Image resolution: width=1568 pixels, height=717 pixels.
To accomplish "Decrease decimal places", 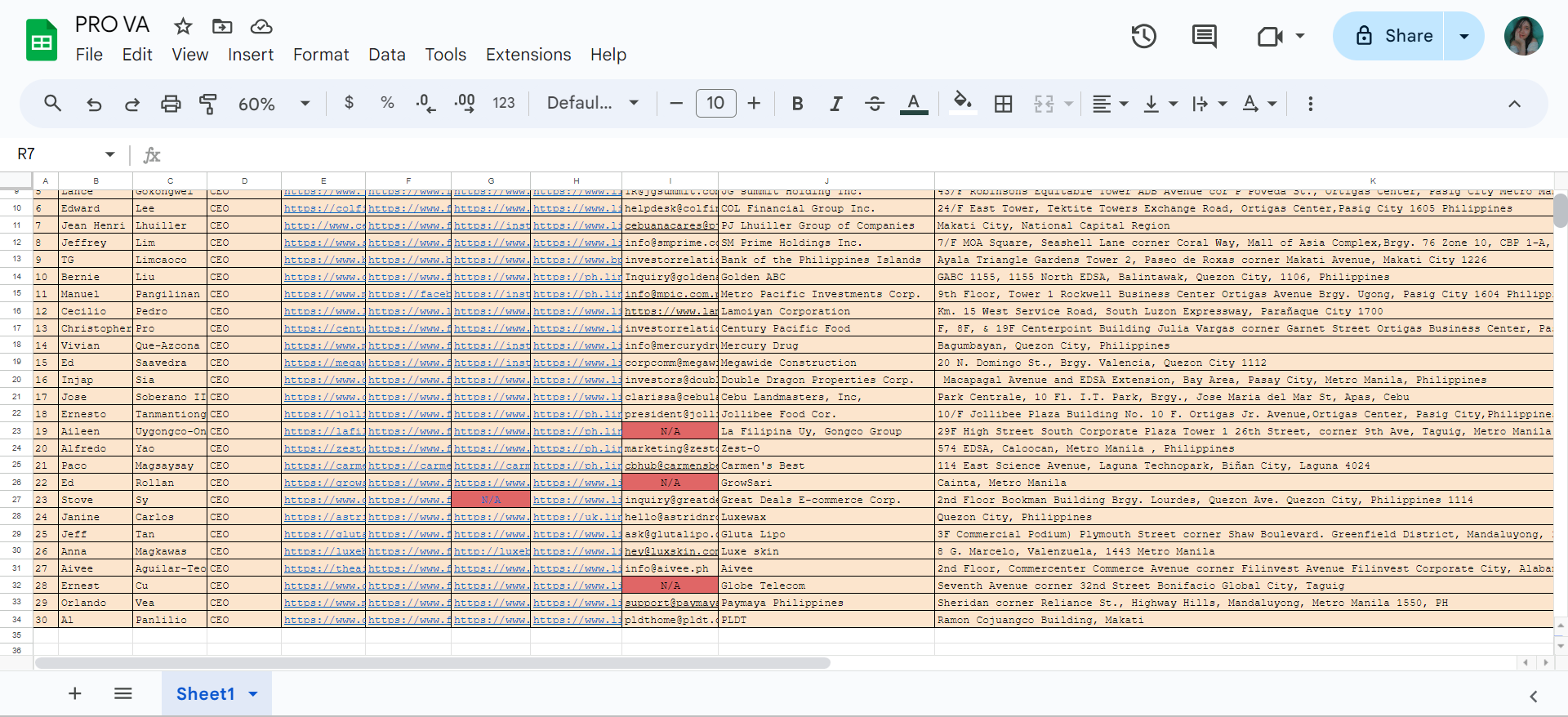I will click(x=425, y=104).
